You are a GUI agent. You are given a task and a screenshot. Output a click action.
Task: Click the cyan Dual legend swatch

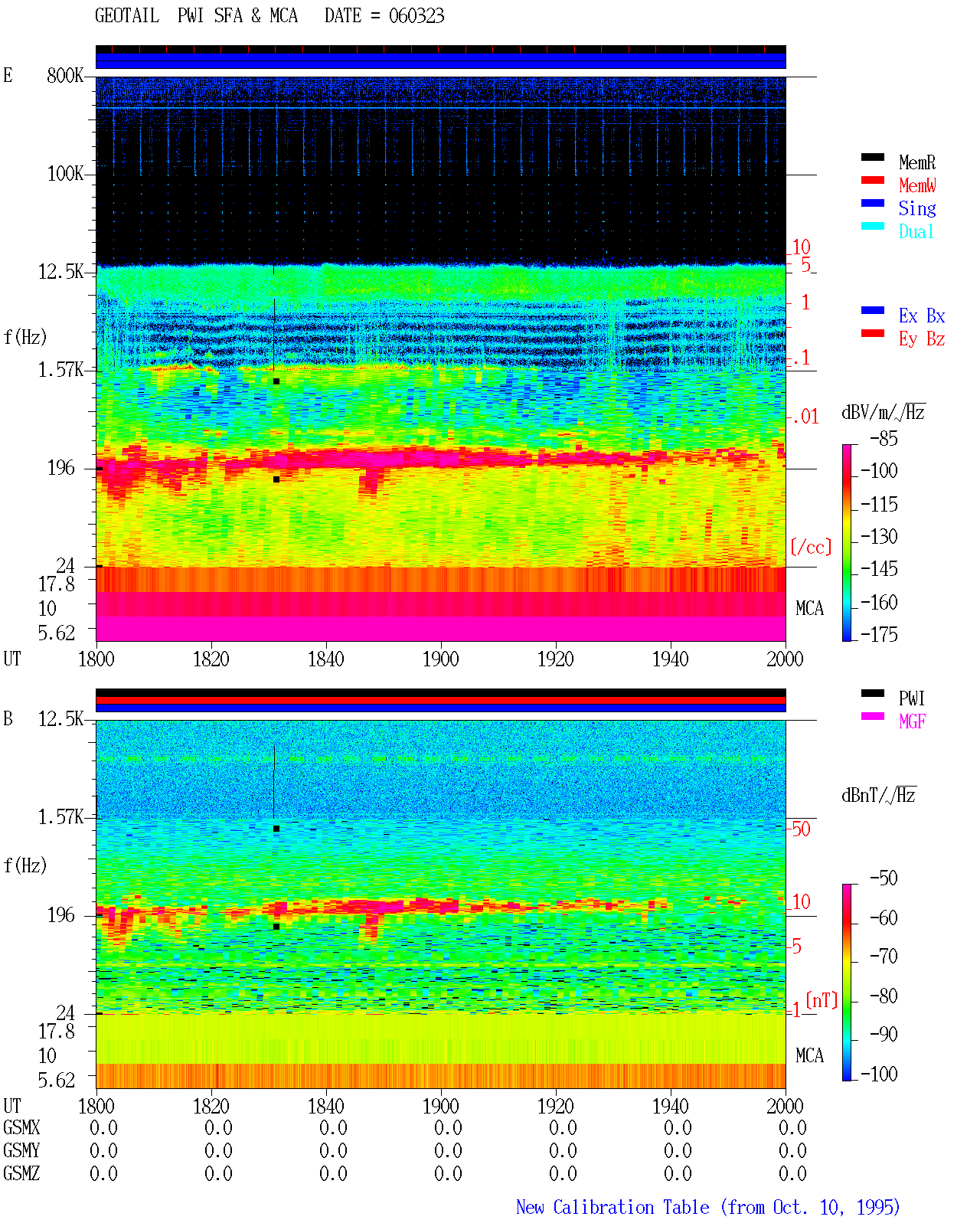click(x=873, y=226)
